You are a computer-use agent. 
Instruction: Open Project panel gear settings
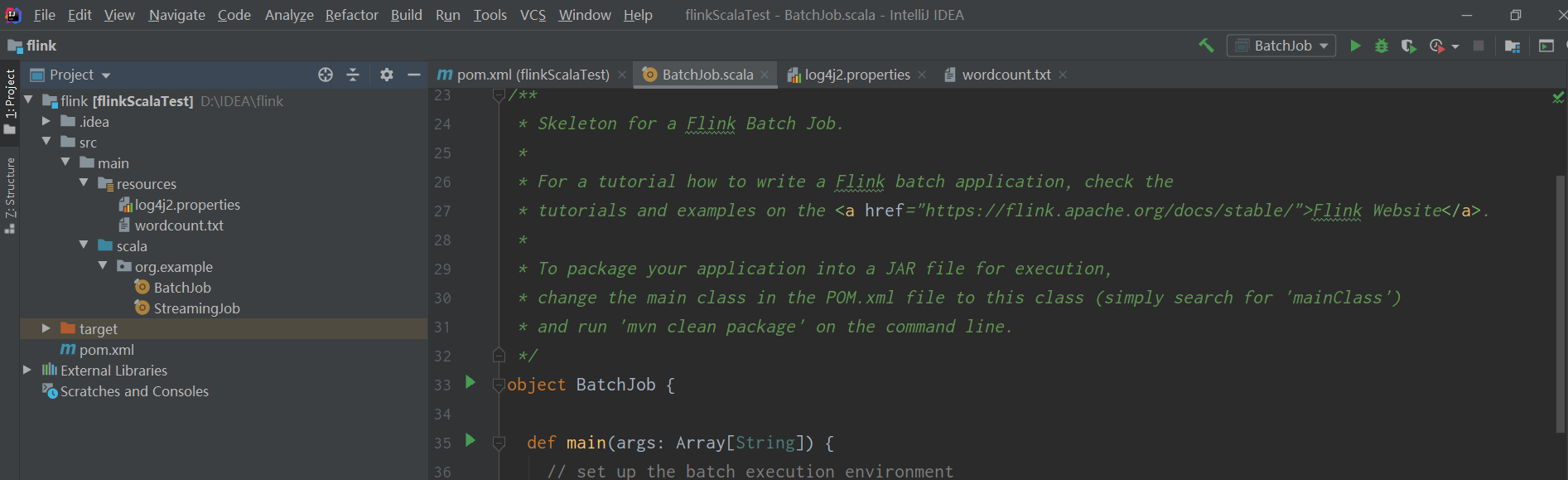coord(387,75)
